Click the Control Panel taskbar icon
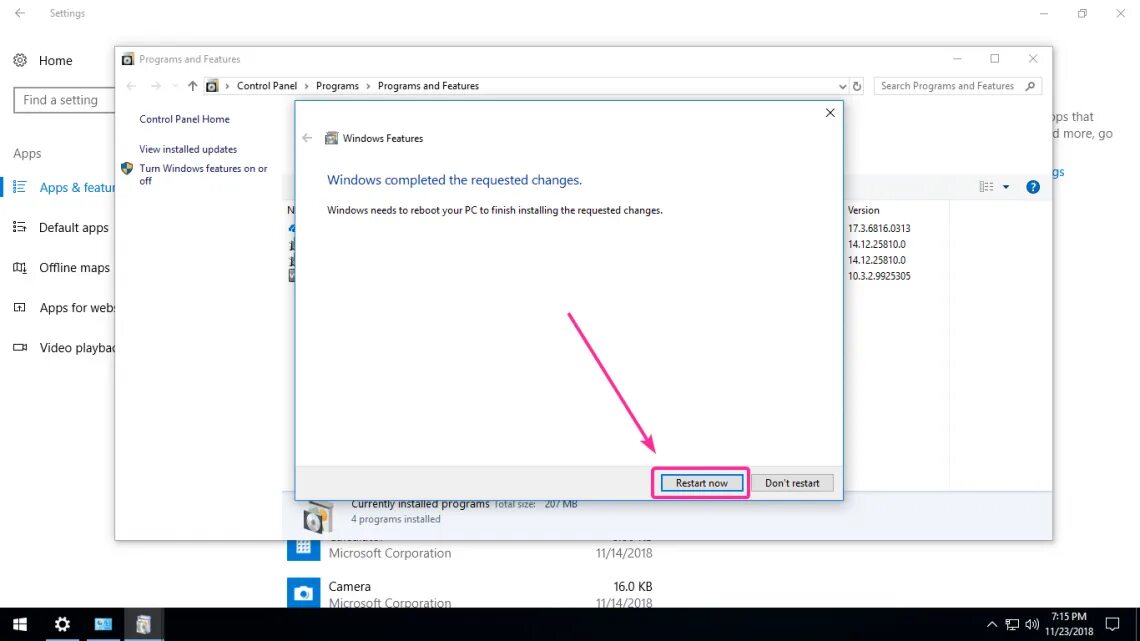Viewport: 1140px width, 641px height. pos(103,624)
